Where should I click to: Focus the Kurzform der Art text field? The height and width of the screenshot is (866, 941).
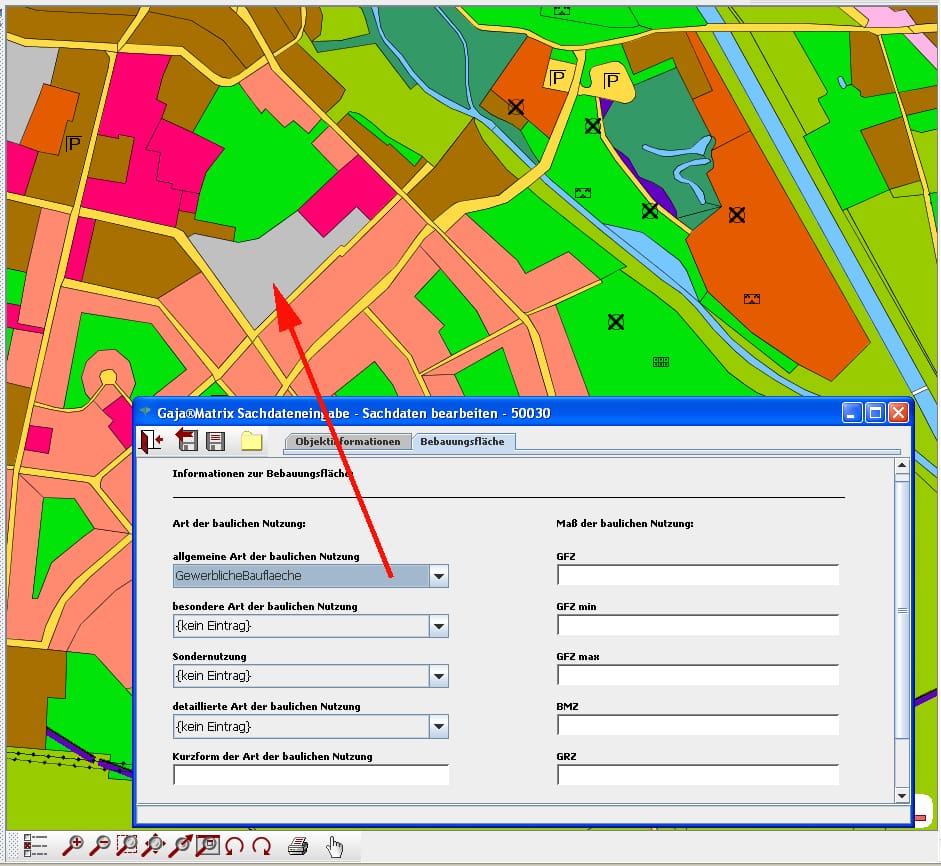(310, 775)
